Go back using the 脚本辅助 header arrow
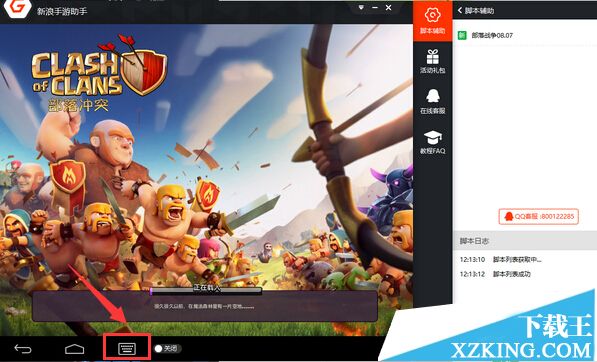 pos(460,10)
